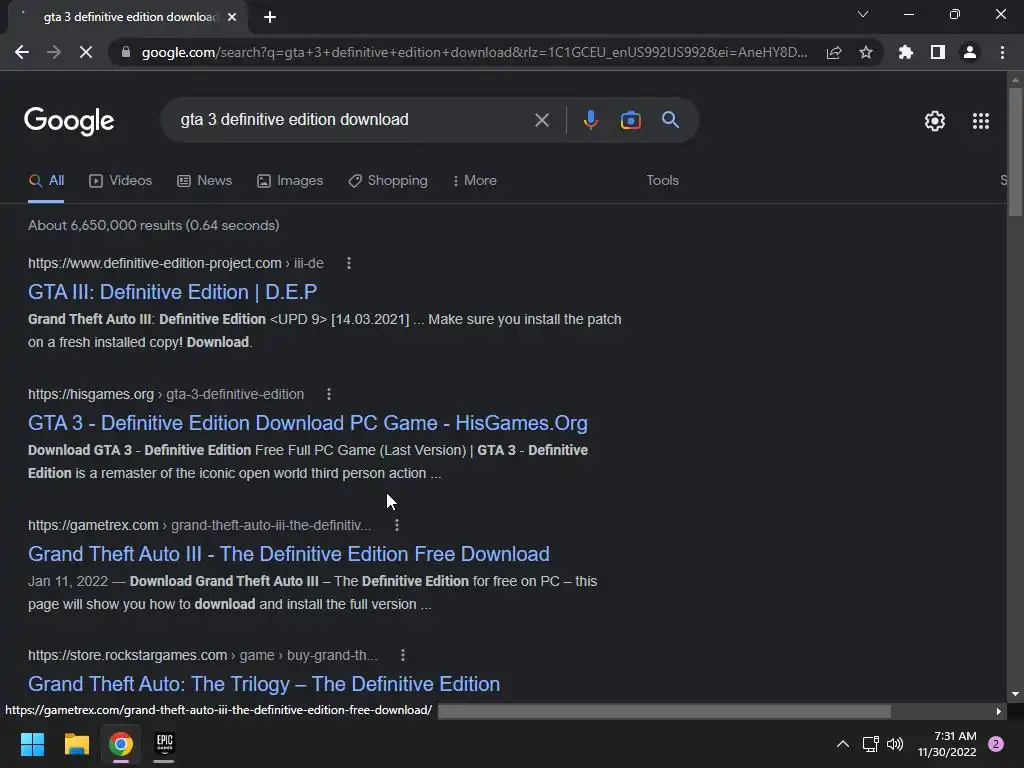The height and width of the screenshot is (768, 1024).
Task: Go to the Google homepage logo
Action: click(69, 121)
